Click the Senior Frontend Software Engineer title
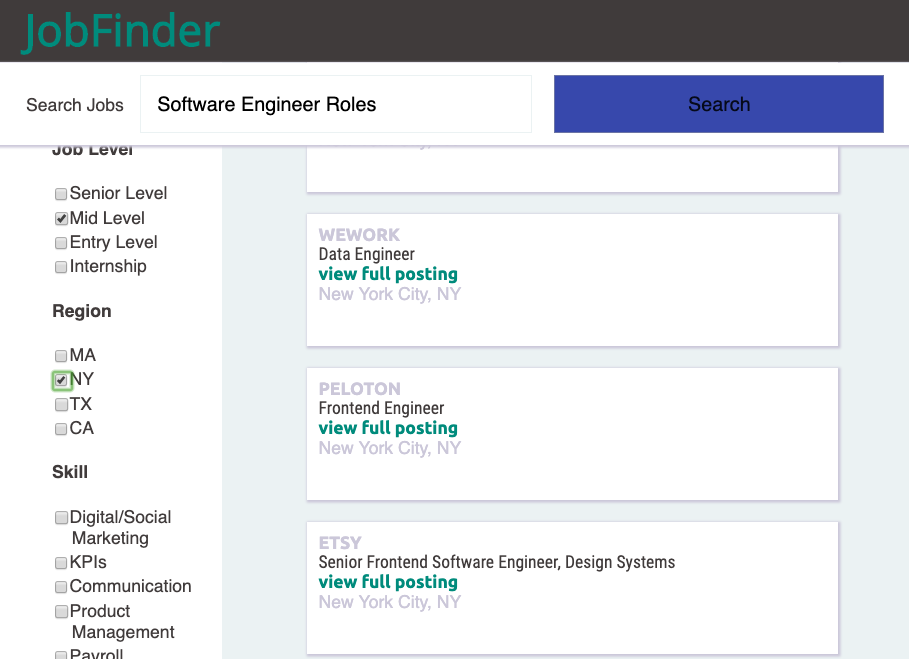Screen dimensions: 909x659 497,563
